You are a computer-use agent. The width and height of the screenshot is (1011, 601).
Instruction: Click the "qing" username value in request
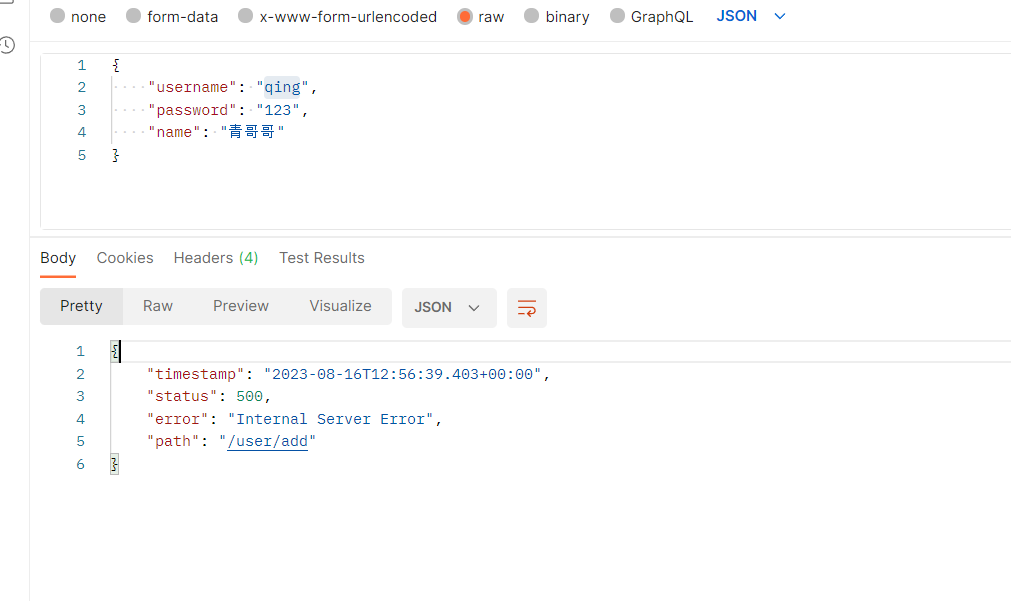[282, 87]
